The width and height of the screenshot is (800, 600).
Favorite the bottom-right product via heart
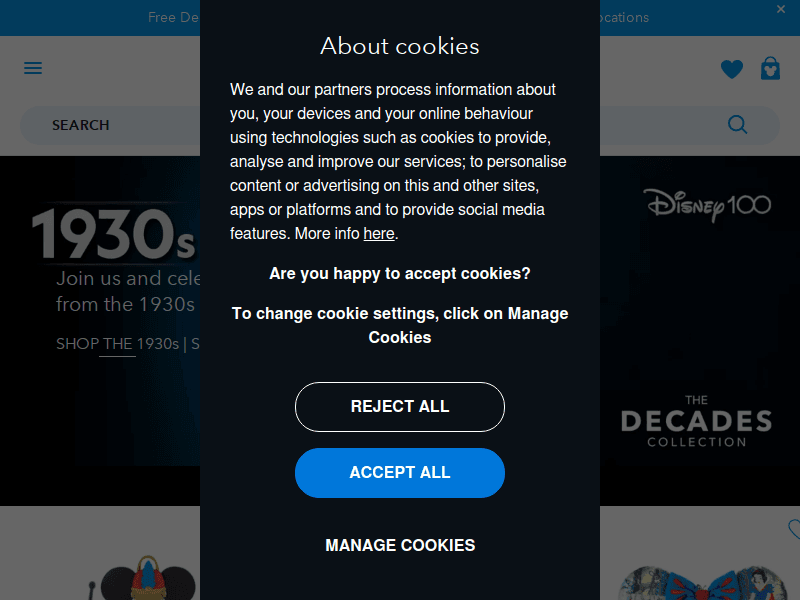pos(794,529)
